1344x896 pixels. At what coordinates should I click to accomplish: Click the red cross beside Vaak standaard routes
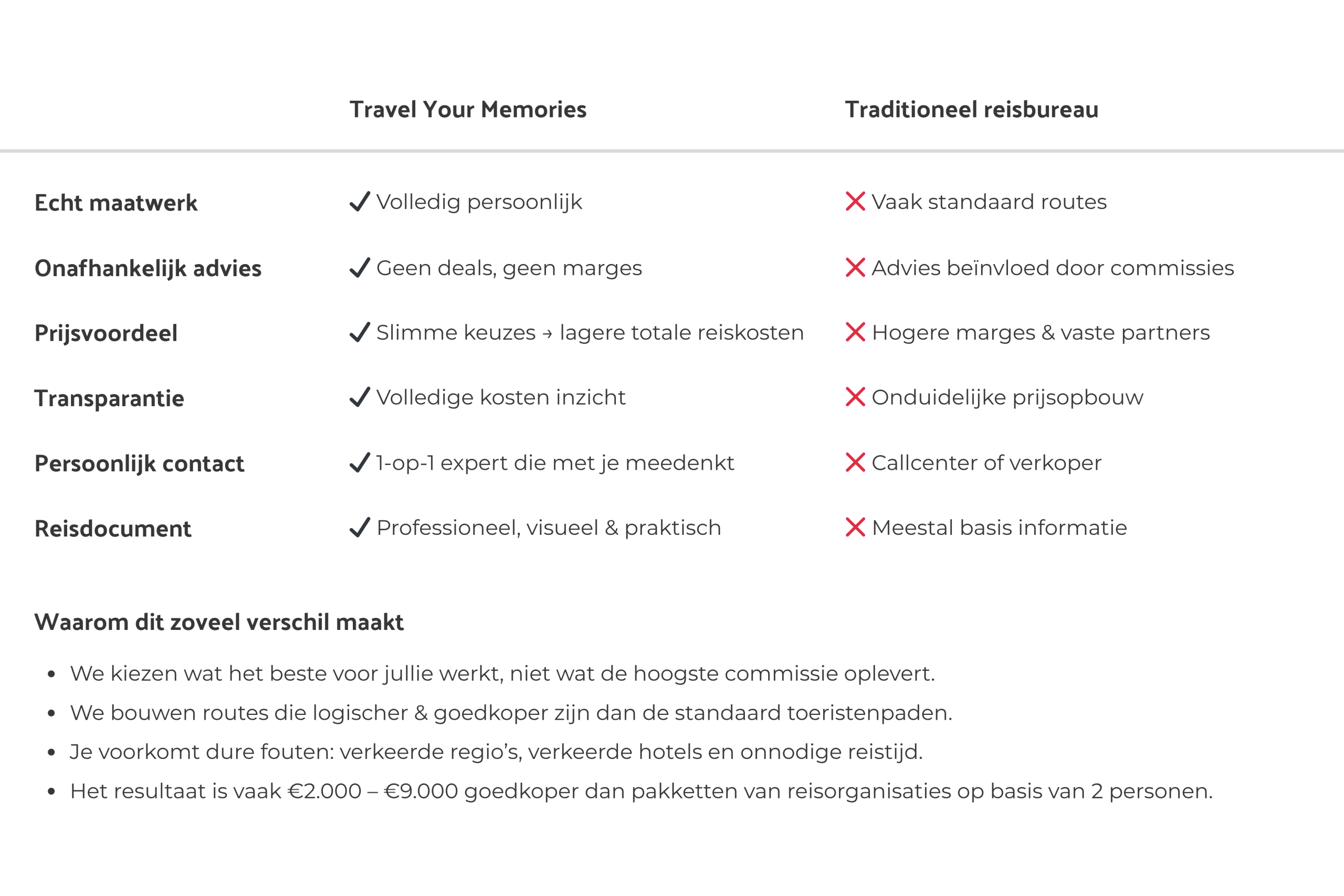(x=855, y=201)
